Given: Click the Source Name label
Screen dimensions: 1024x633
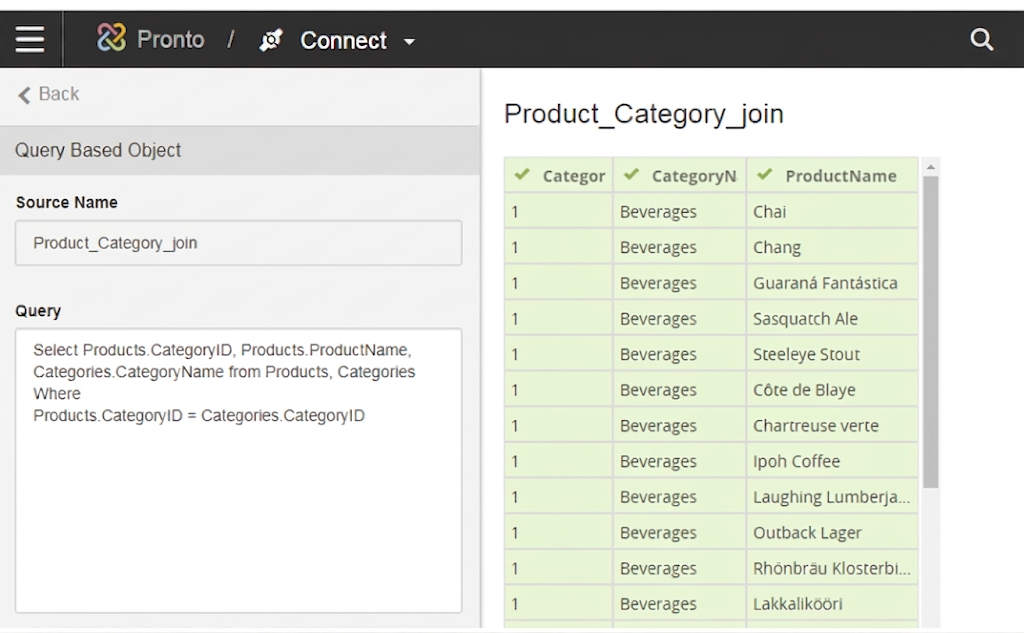Looking at the screenshot, I should point(67,203).
